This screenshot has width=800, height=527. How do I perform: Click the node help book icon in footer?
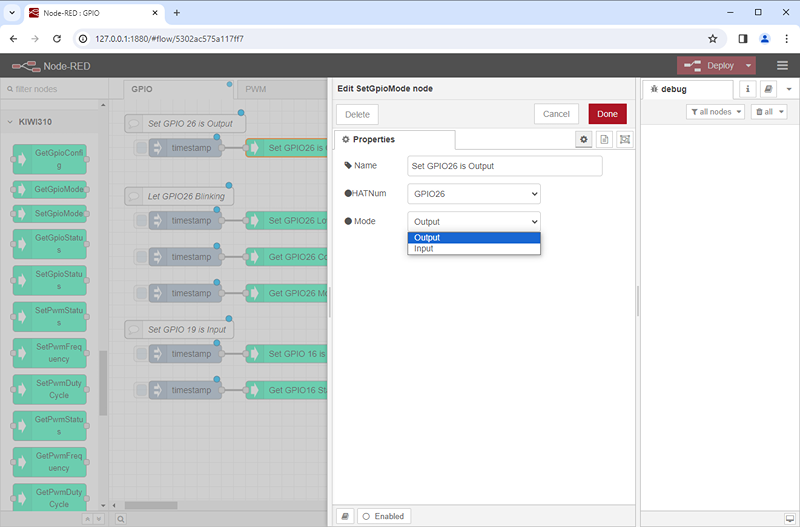pos(345,516)
